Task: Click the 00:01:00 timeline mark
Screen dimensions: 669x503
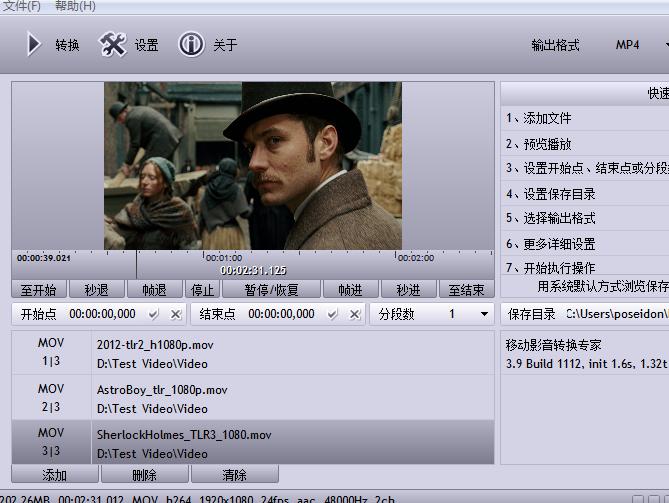Action: (x=224, y=258)
